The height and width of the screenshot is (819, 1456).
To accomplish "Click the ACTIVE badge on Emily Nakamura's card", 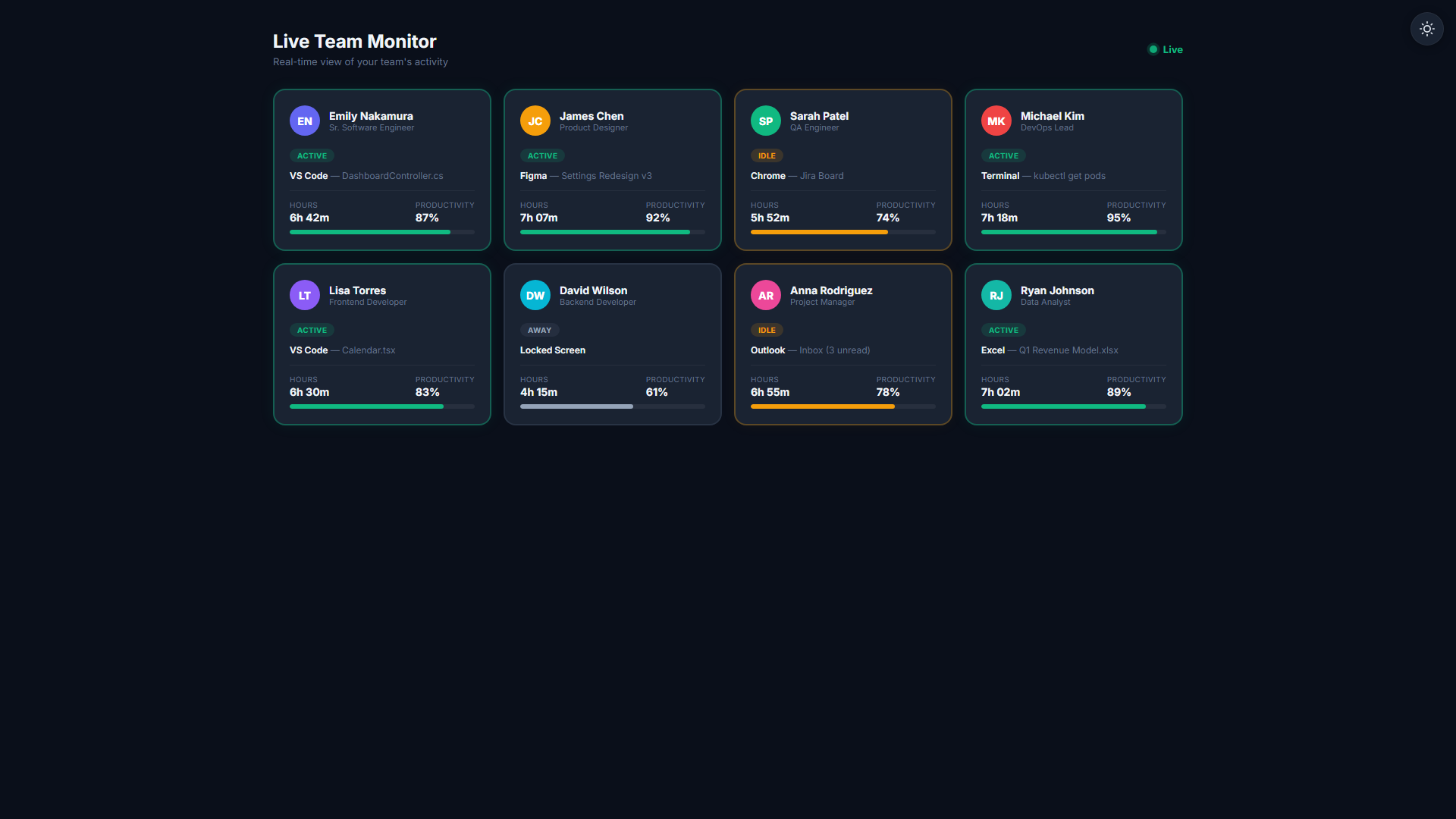I will coord(312,155).
